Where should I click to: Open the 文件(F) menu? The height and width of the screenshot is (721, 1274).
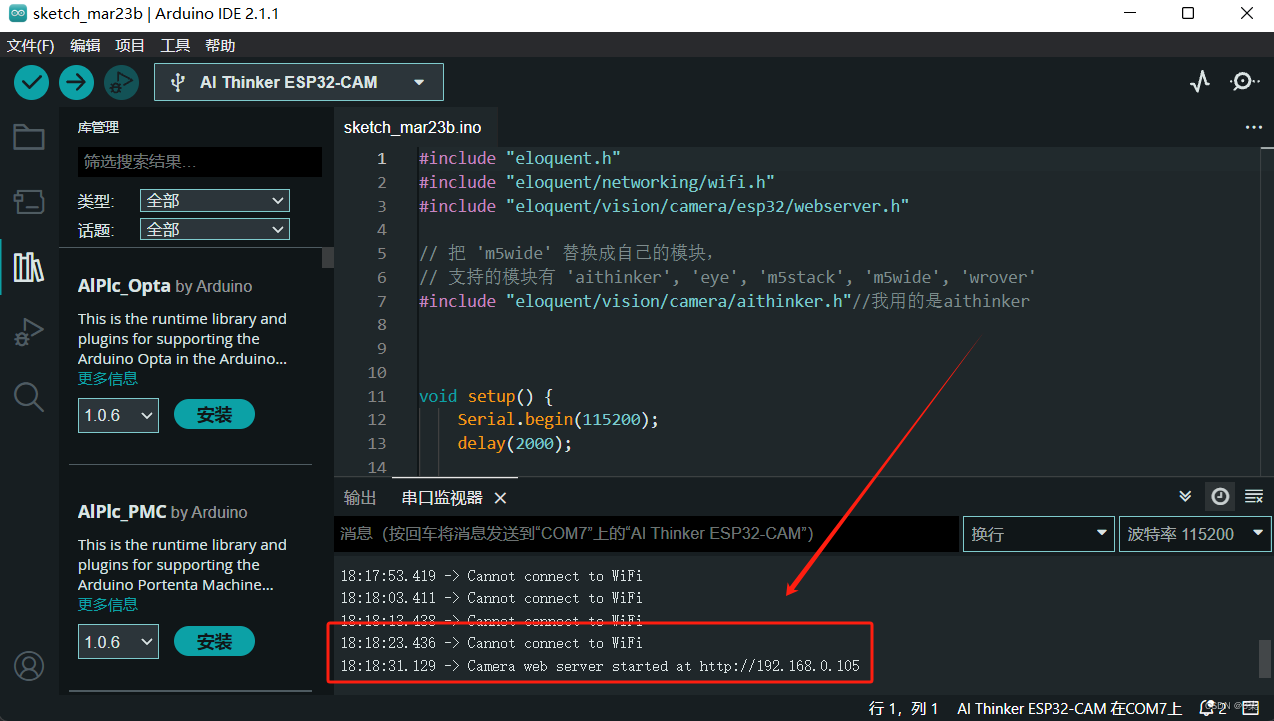click(30, 46)
